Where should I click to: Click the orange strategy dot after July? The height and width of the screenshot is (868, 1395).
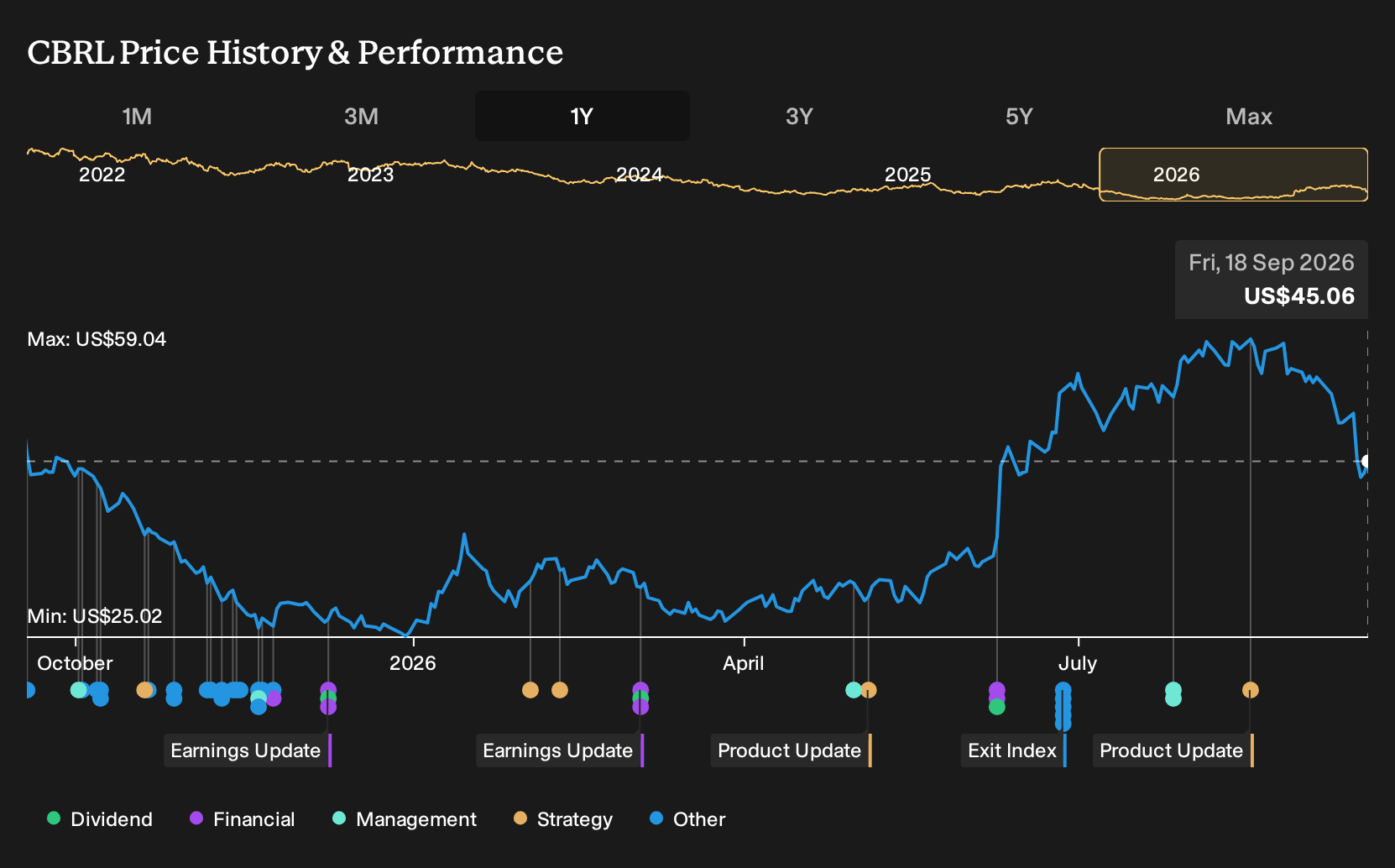pos(1251,690)
